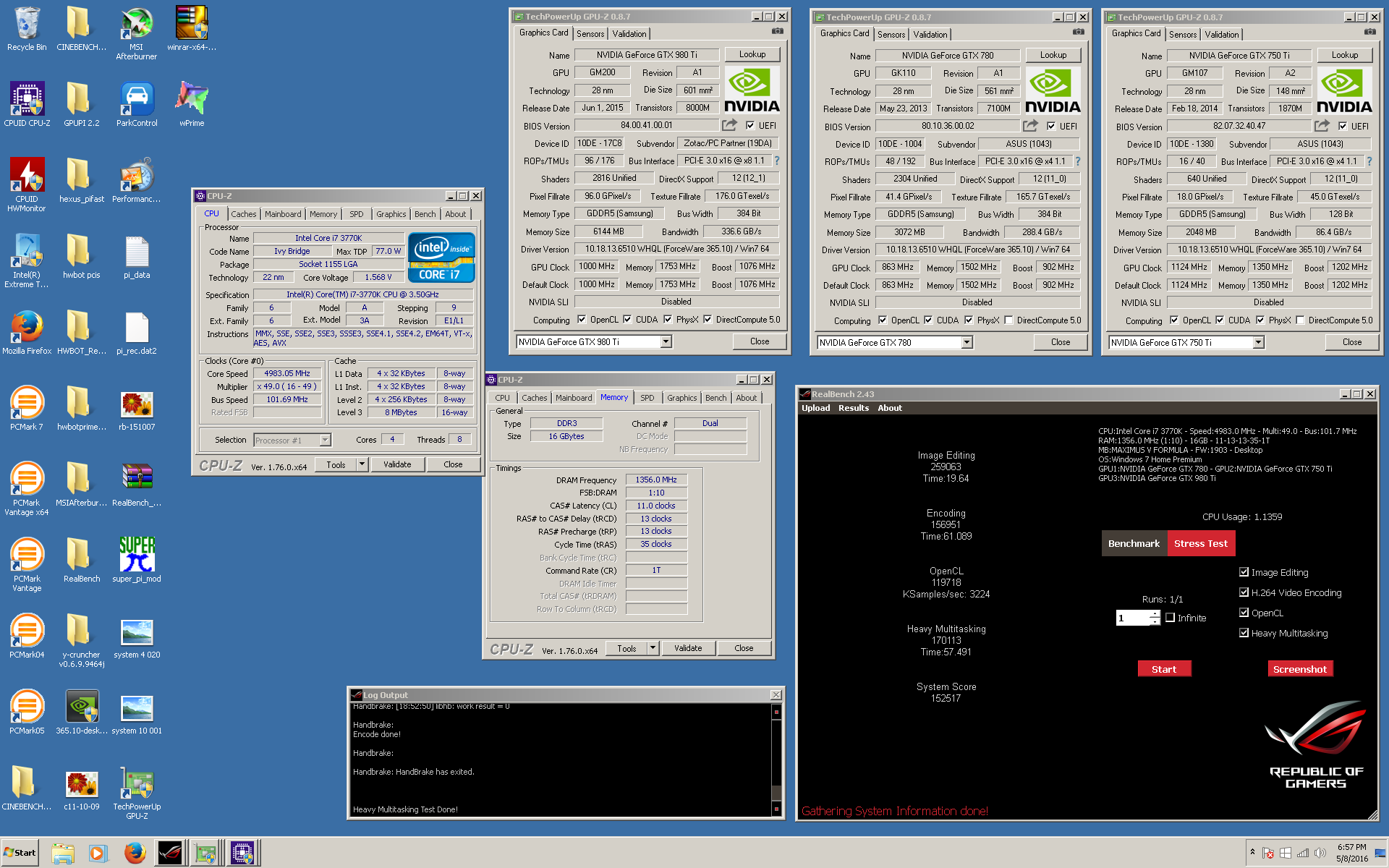Open the winrar-x64 installer icon
1389x868 pixels.
pyautogui.click(x=192, y=29)
